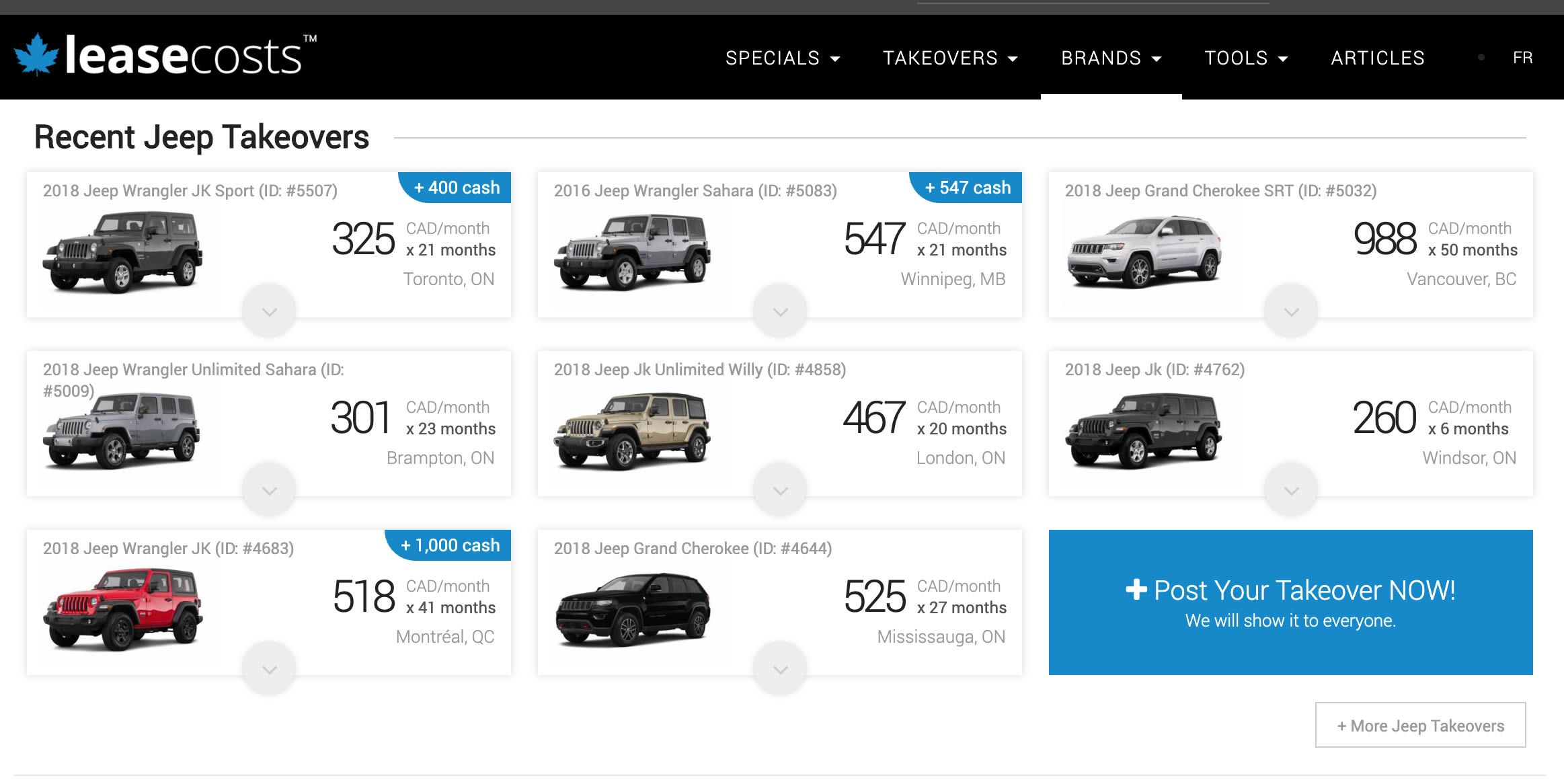Click the leasecosts maple leaf logo

[165, 56]
